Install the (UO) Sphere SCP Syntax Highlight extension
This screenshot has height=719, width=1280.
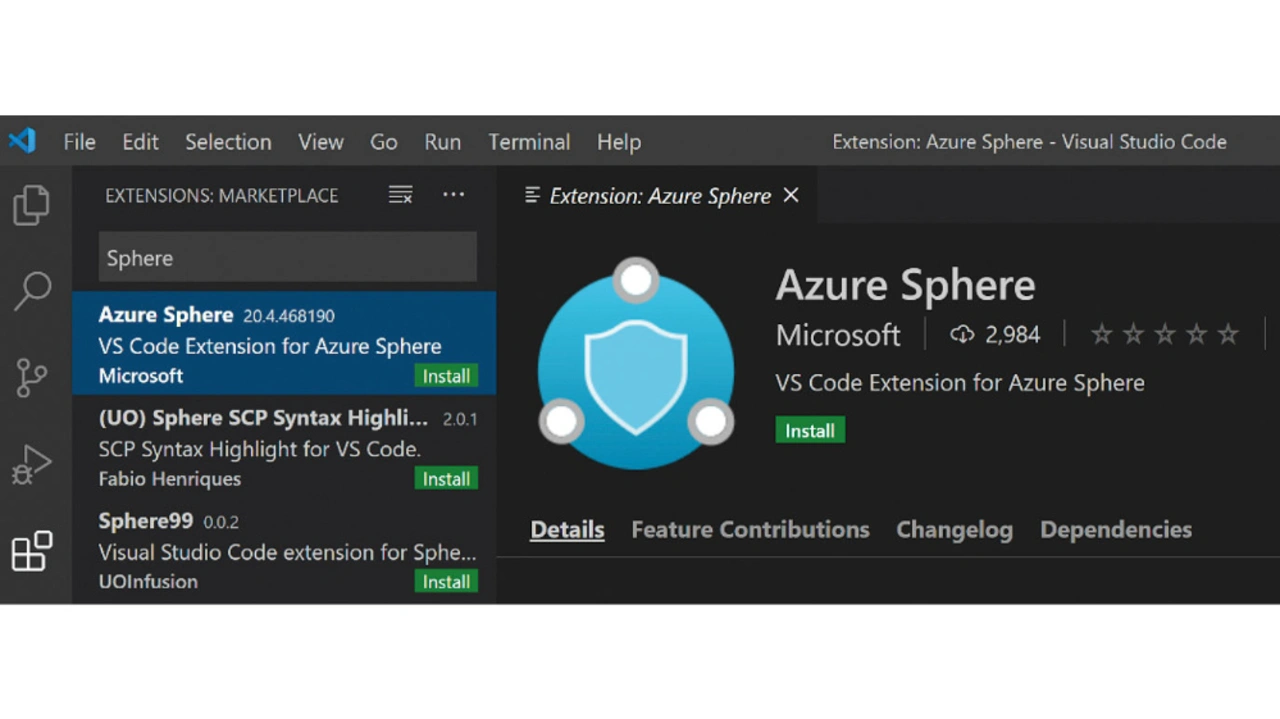[446, 479]
